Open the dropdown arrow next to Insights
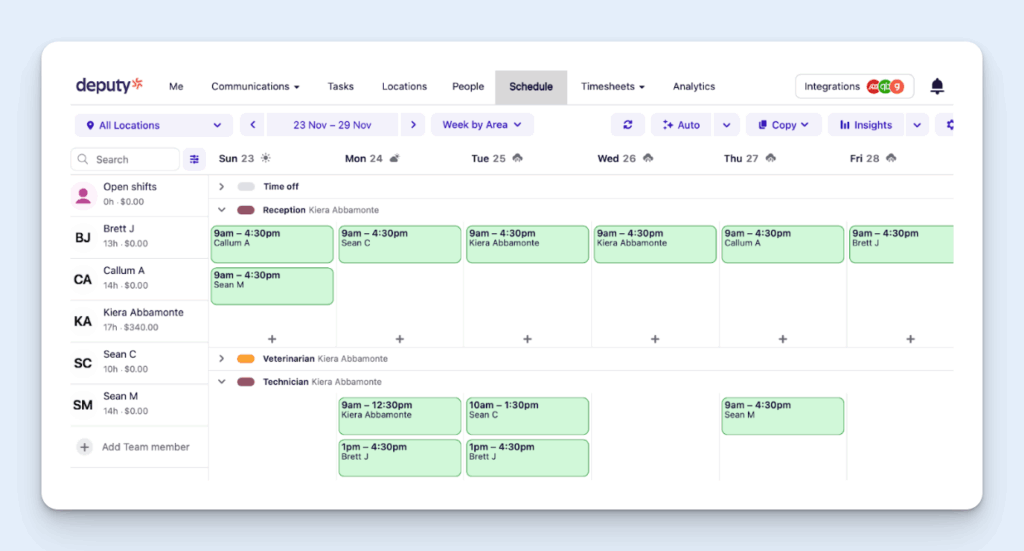The height and width of the screenshot is (551, 1024). pyautogui.click(x=917, y=125)
